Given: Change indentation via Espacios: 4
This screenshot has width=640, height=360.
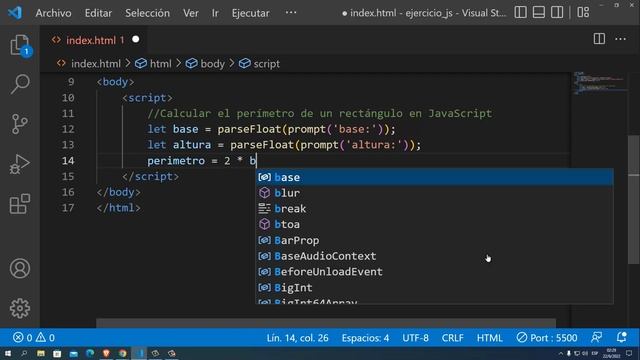Looking at the screenshot, I should click(x=365, y=338).
